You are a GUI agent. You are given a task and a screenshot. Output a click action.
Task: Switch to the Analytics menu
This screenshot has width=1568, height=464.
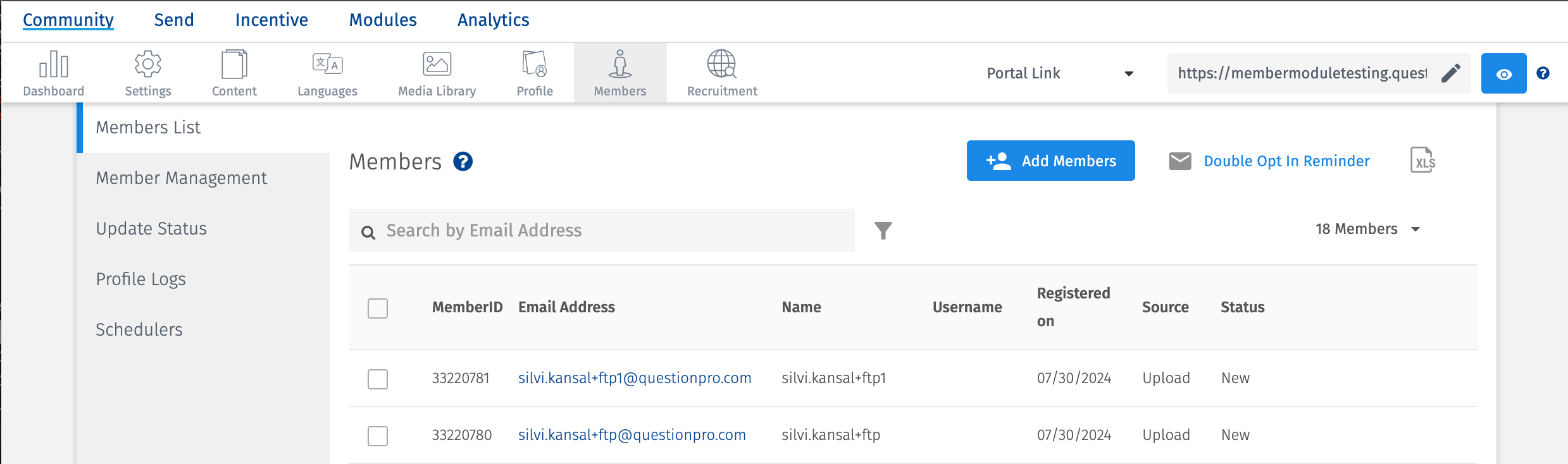coord(493,20)
